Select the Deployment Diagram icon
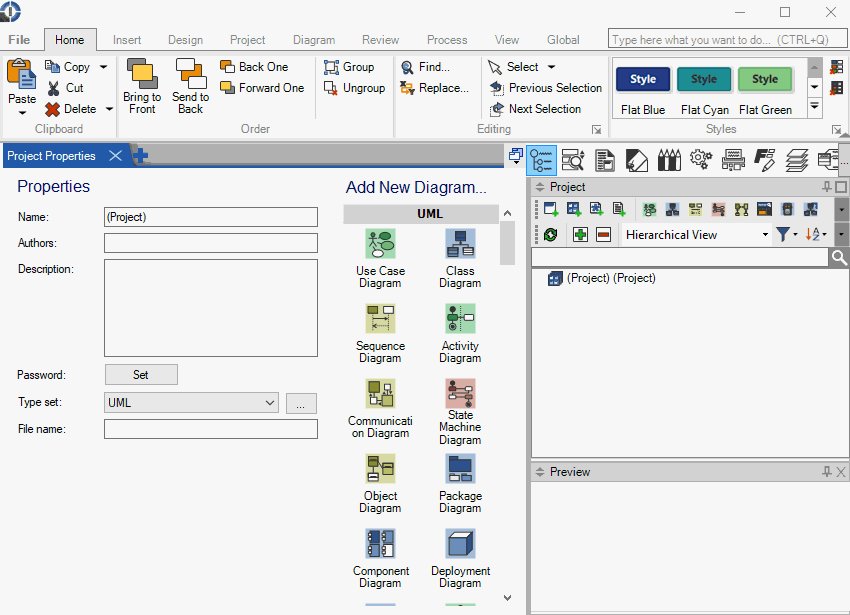The width and height of the screenshot is (850, 615). click(460, 545)
